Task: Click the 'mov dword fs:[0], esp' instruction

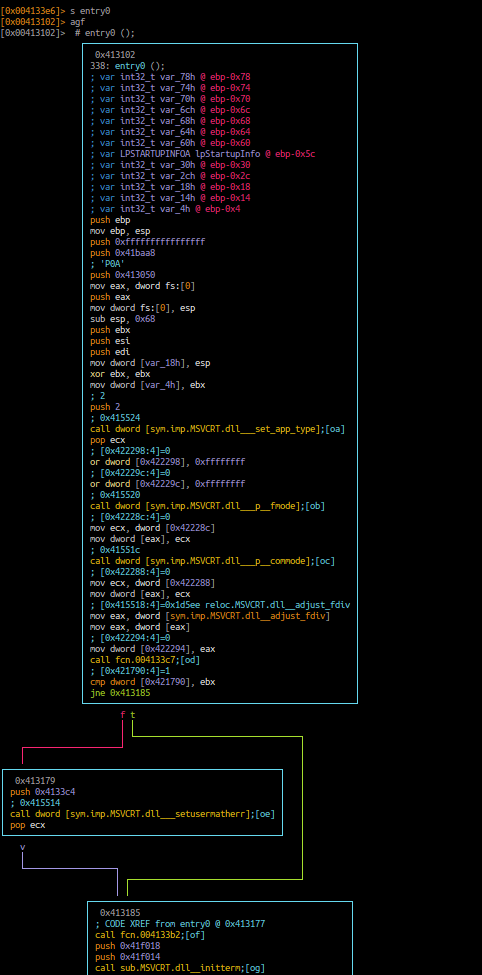Action: tap(142, 308)
